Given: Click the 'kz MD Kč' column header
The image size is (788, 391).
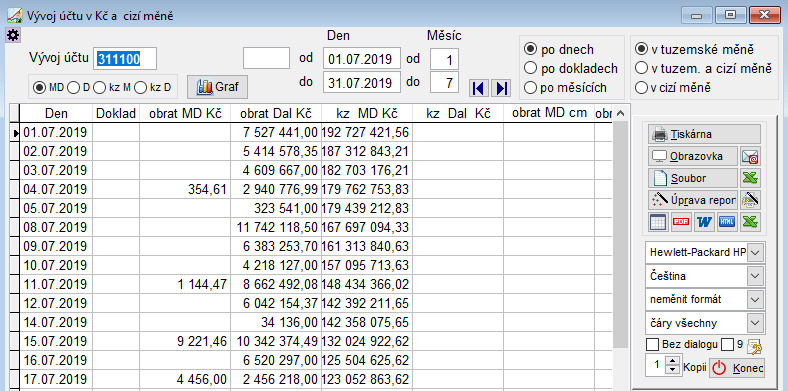Looking at the screenshot, I should (367, 113).
